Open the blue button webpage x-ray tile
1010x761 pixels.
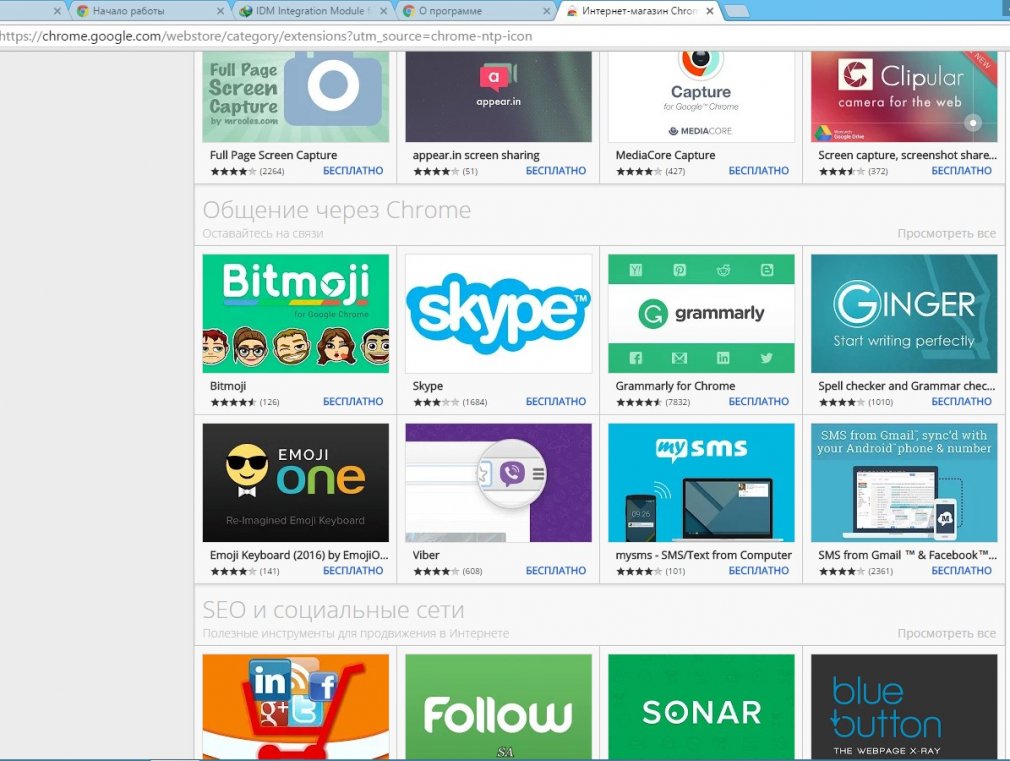904,707
